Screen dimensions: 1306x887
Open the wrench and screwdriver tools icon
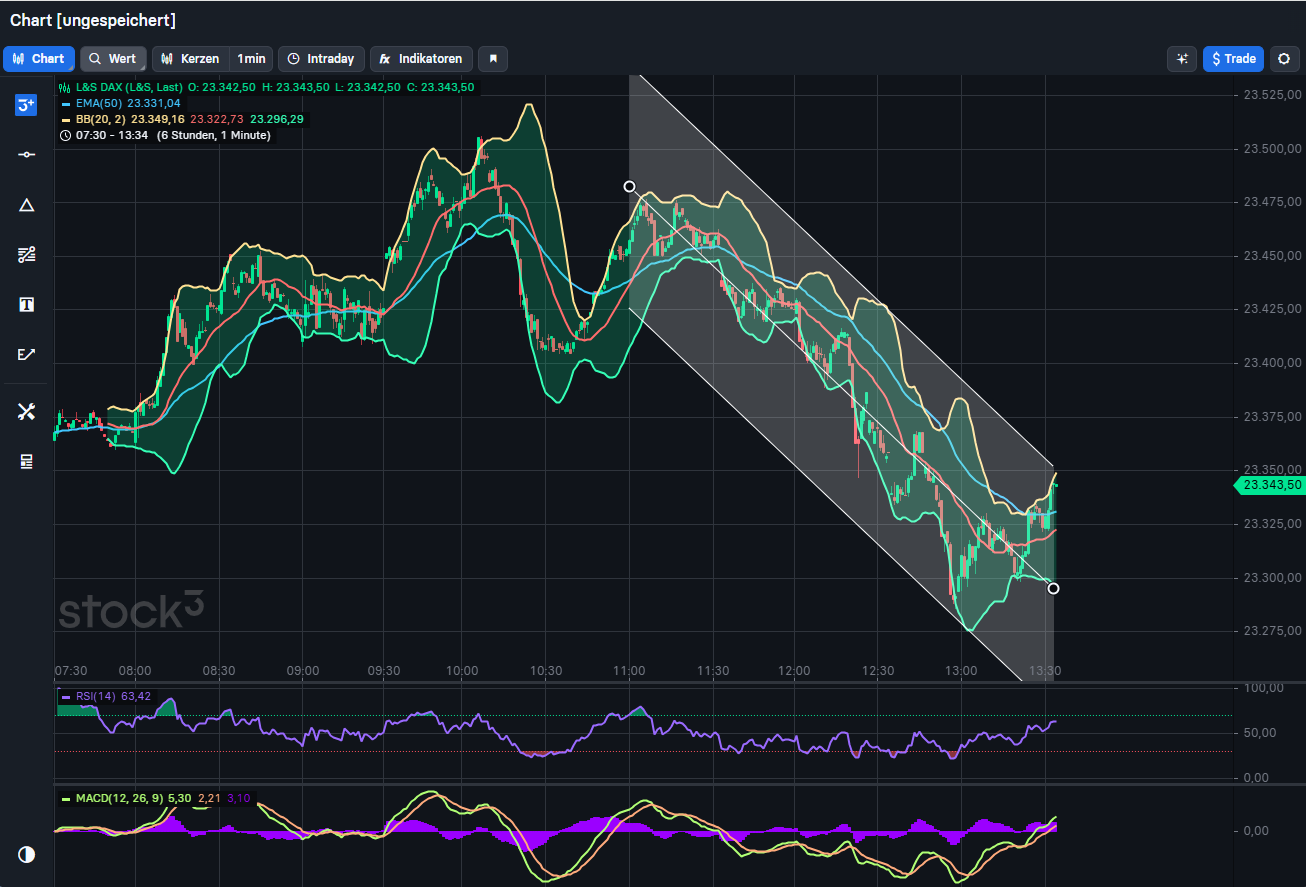[x=26, y=411]
